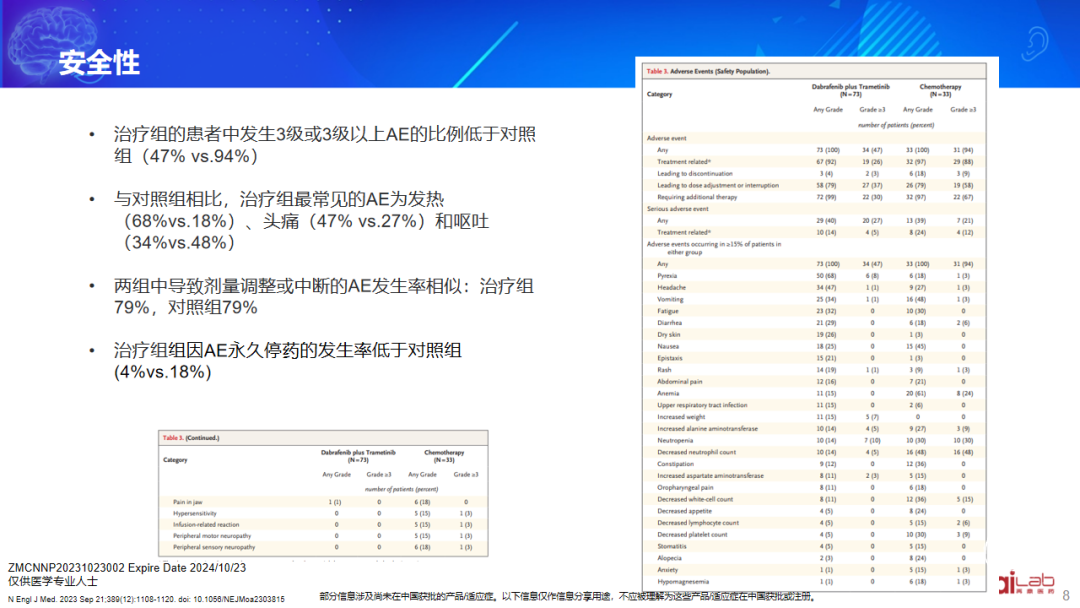The height and width of the screenshot is (608, 1080).
Task: Click 'Pain in jaw' row in continued table
Action: click(x=323, y=502)
